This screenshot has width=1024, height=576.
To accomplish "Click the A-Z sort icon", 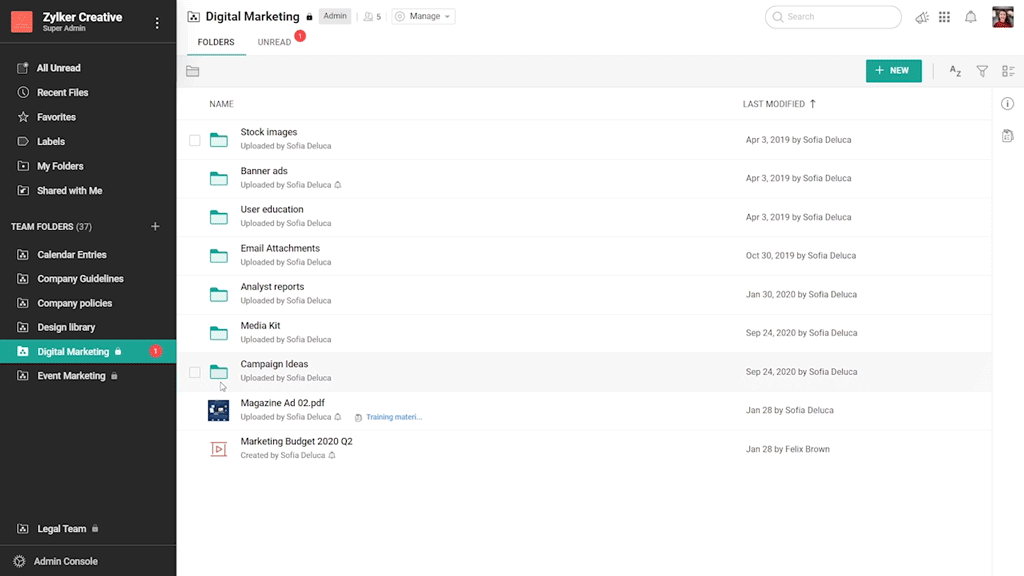I will [x=955, y=71].
